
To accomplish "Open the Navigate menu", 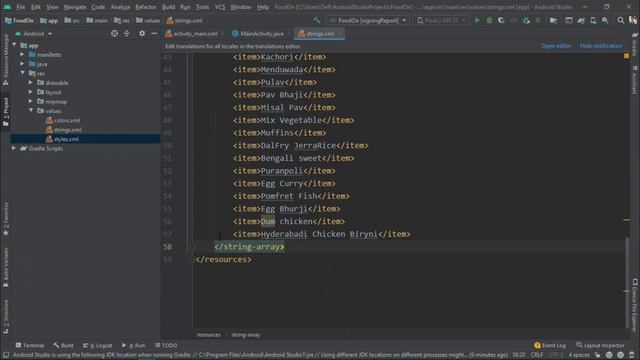I will (75, 7).
